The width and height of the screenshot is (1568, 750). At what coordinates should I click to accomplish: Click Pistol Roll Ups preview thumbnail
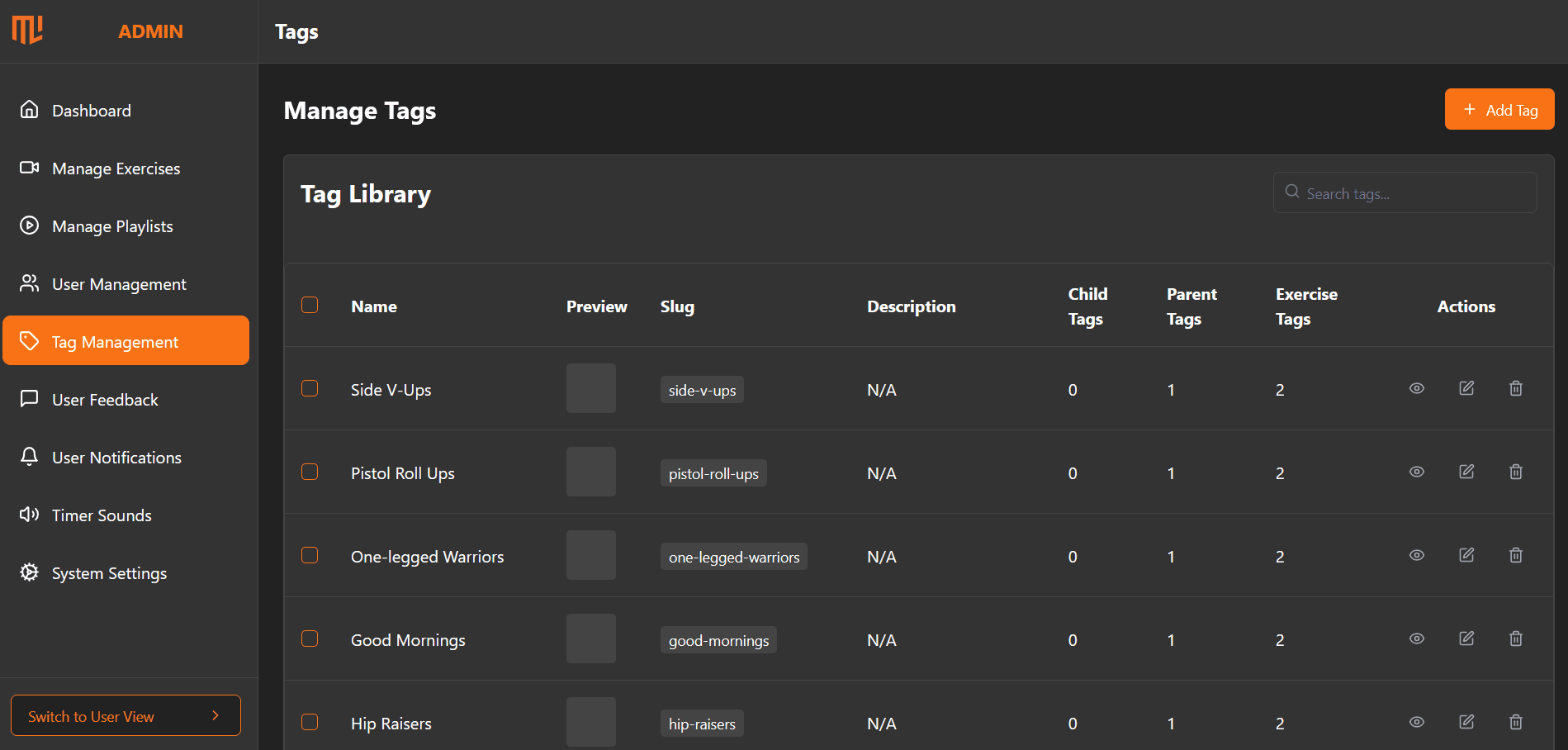point(591,472)
